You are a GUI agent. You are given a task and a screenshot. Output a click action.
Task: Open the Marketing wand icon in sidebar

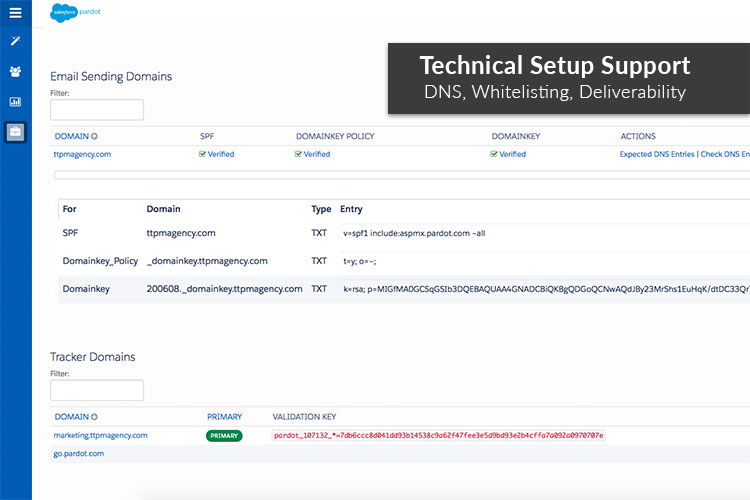click(x=15, y=41)
